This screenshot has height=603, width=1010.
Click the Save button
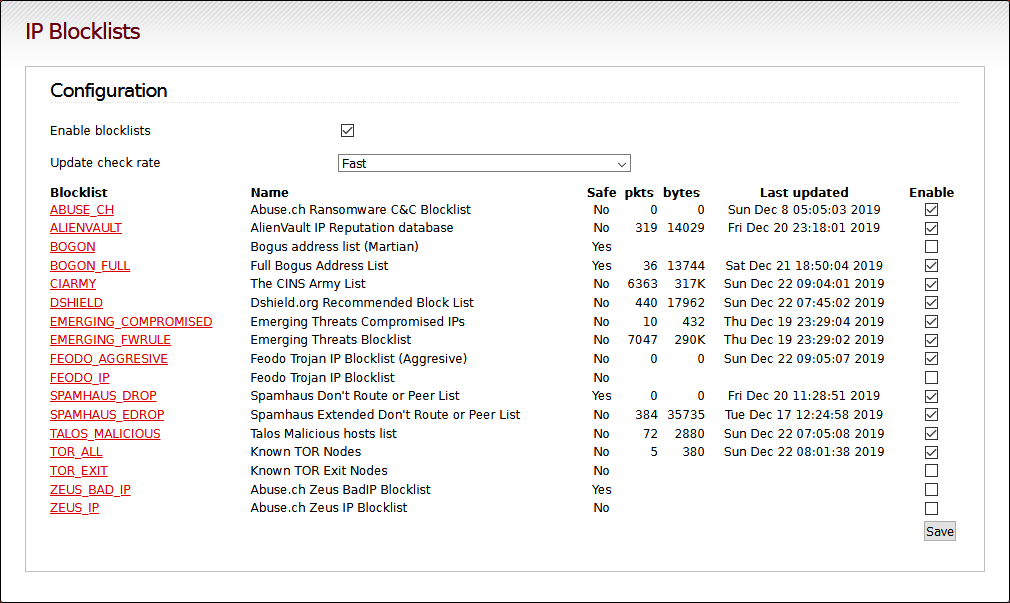(x=940, y=531)
